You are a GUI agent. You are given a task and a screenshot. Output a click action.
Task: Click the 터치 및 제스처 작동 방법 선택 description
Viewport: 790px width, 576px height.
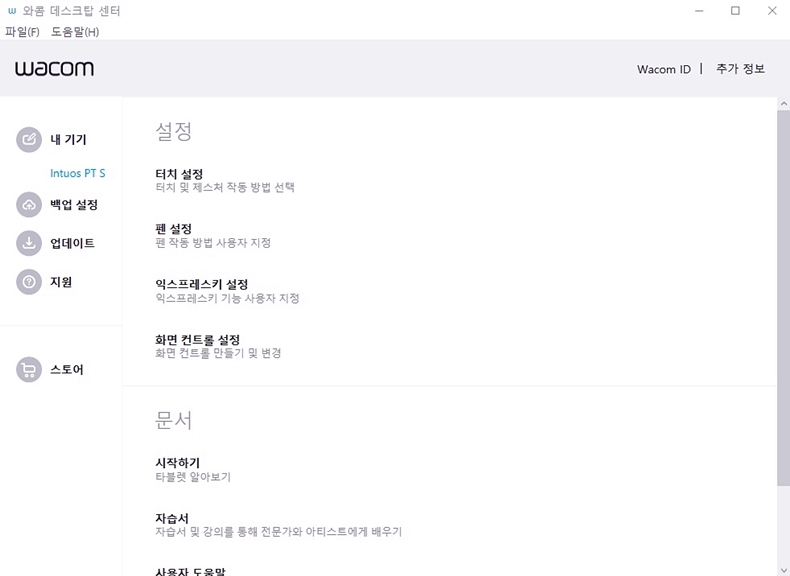coord(225,187)
